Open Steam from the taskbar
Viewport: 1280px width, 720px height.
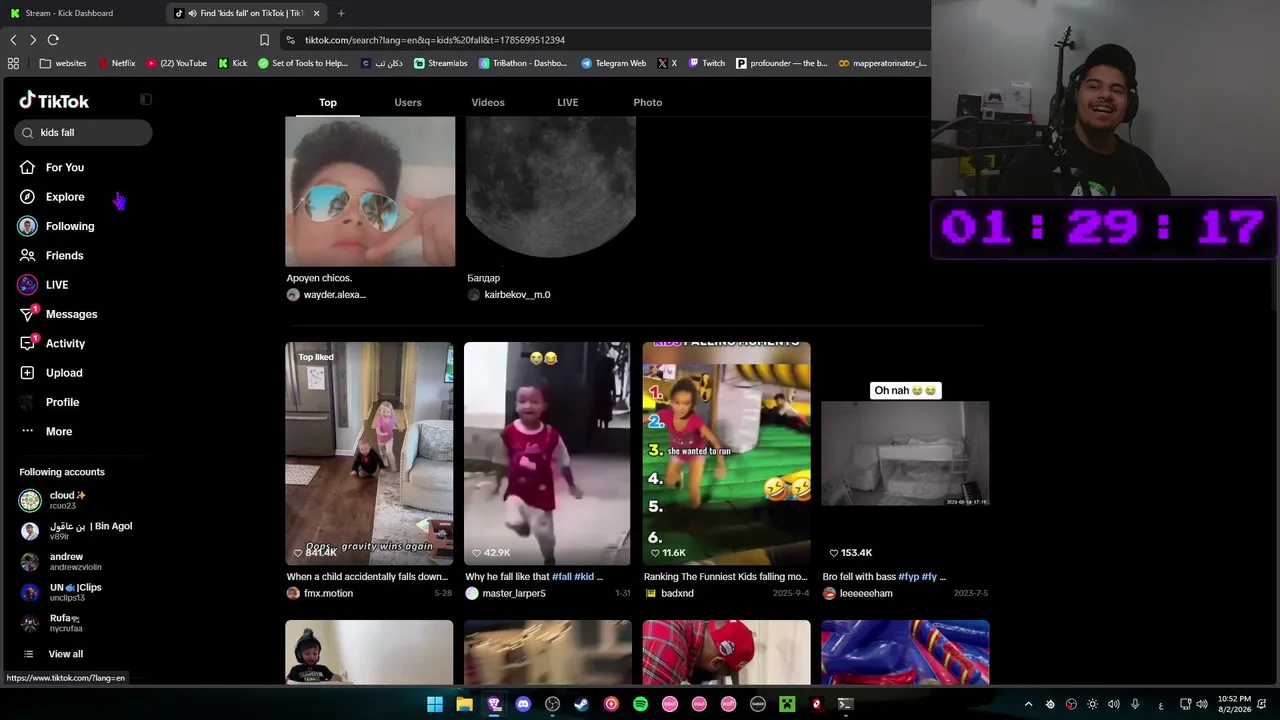pos(581,704)
